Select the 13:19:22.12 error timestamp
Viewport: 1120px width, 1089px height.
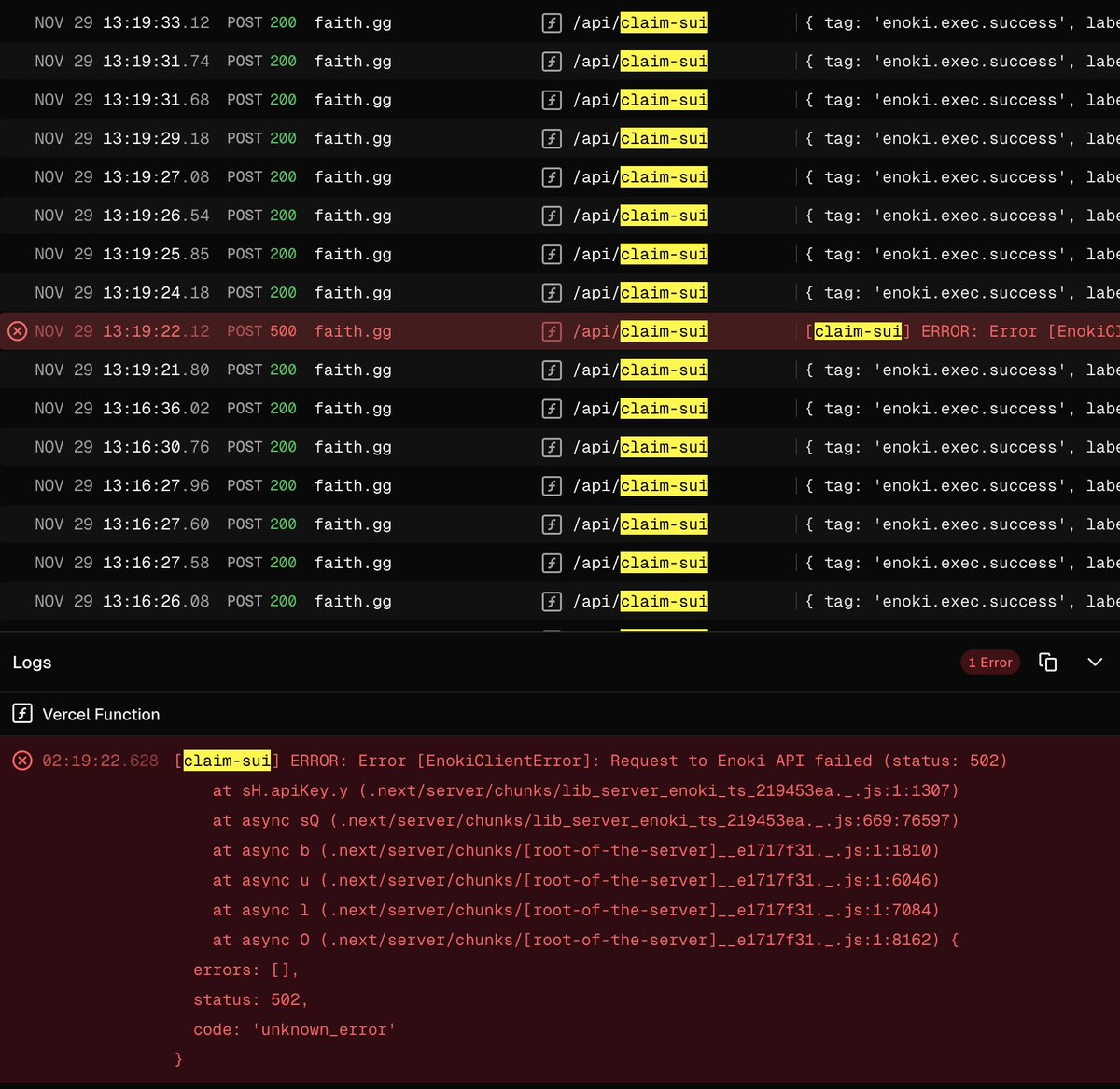click(x=122, y=331)
